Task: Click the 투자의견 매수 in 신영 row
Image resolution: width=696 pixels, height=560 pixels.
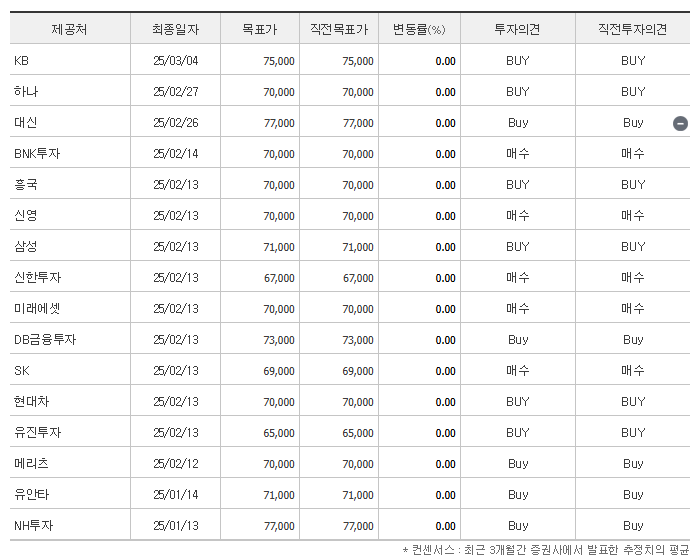Action: [x=518, y=216]
